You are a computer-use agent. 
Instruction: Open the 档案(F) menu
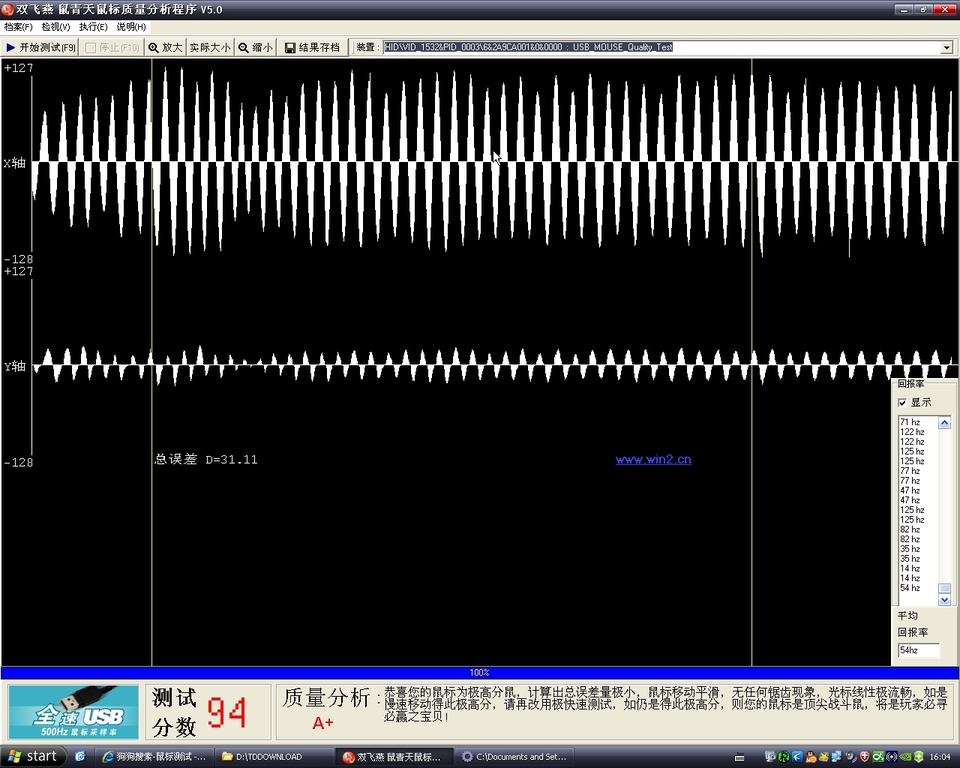[x=18, y=27]
